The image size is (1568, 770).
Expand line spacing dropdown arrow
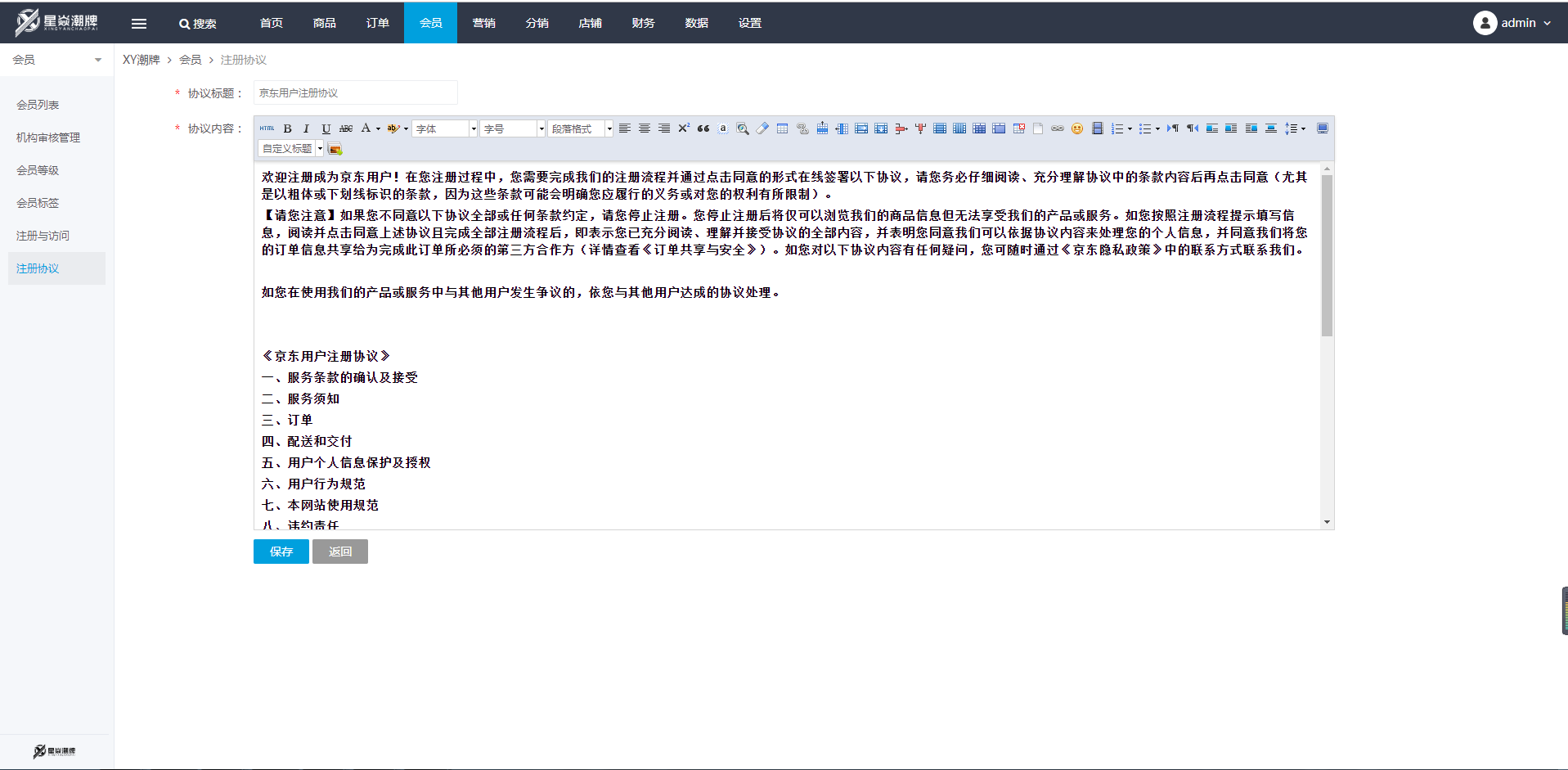(1303, 128)
